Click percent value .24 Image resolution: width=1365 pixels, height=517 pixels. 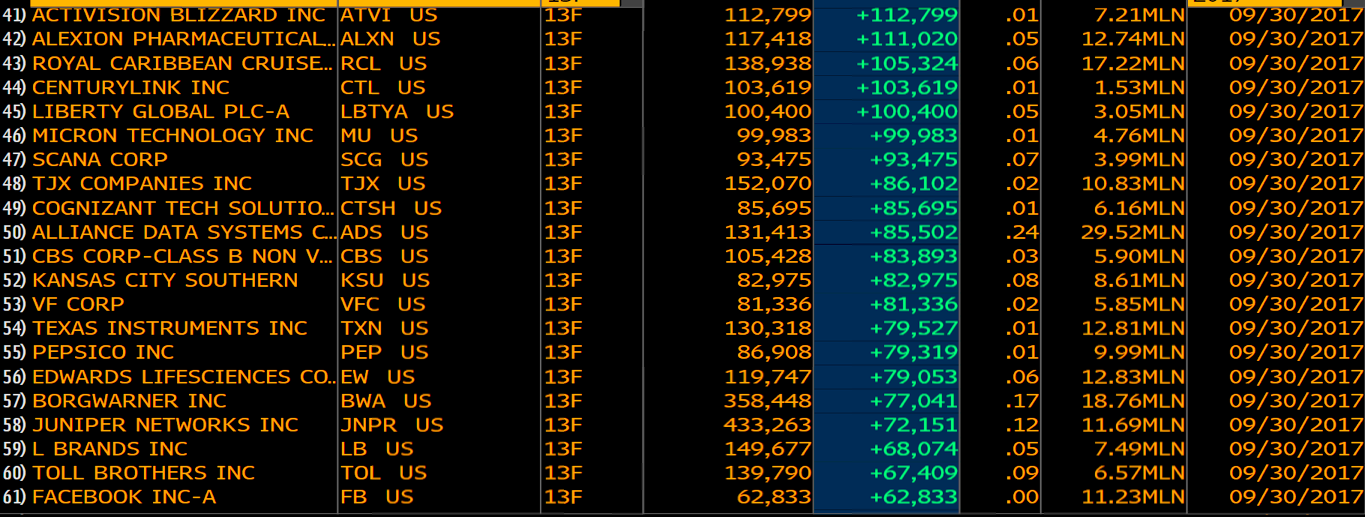coord(1021,232)
